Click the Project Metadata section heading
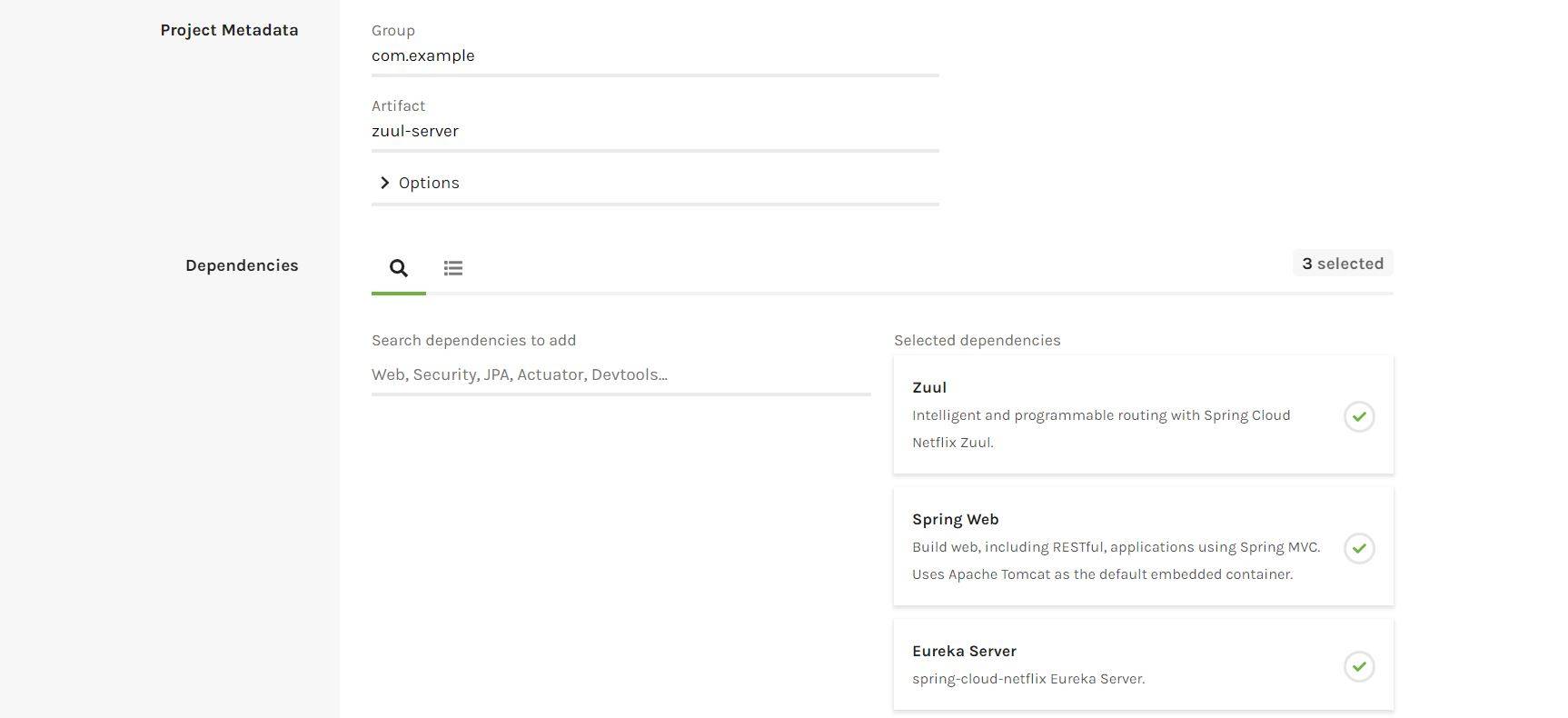Screen dimensions: 1568x718 point(229,30)
